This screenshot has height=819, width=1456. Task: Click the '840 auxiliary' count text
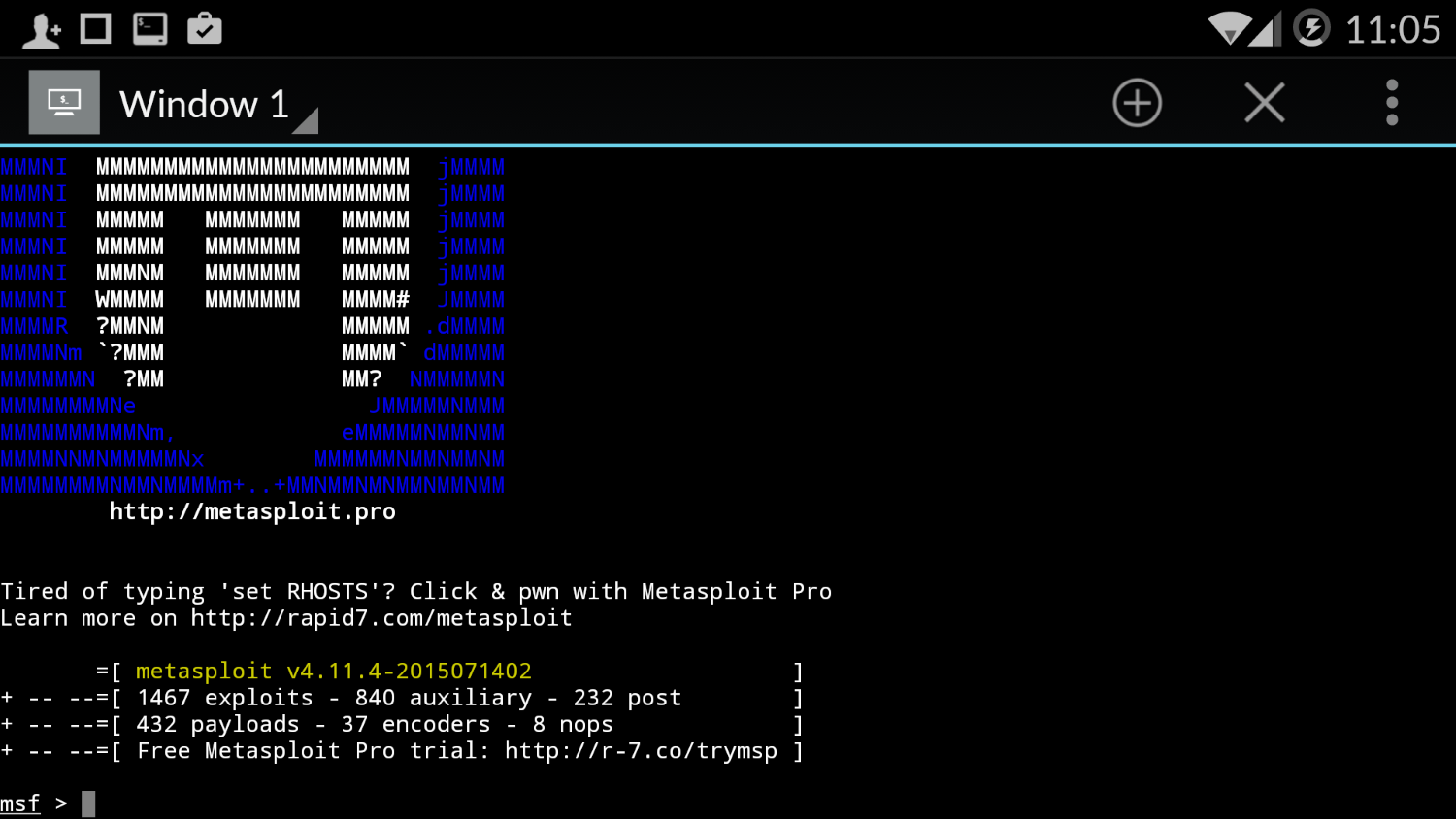[444, 698]
